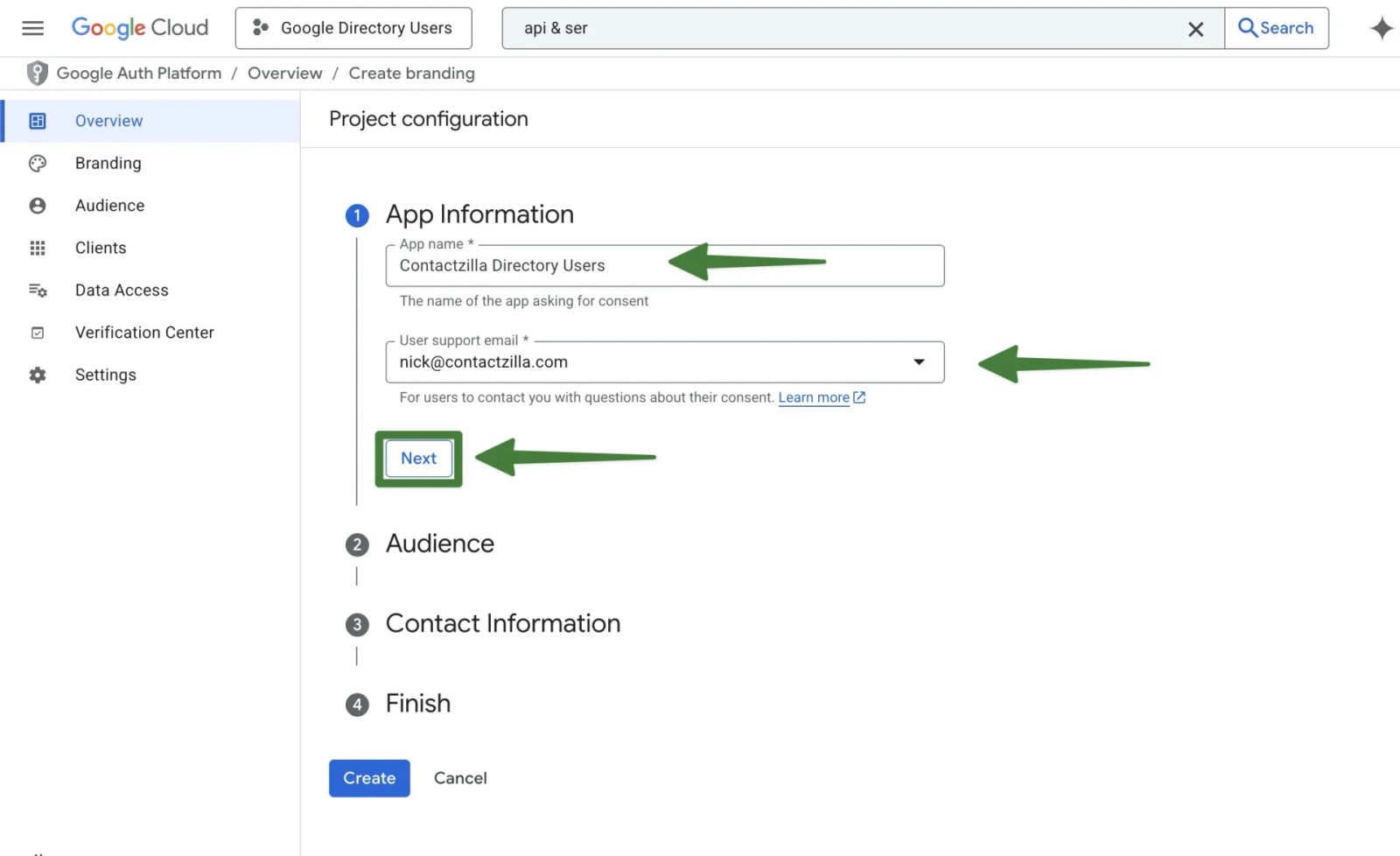Expand the Audience step heading
This screenshot has height=856, width=1400.
coord(440,544)
